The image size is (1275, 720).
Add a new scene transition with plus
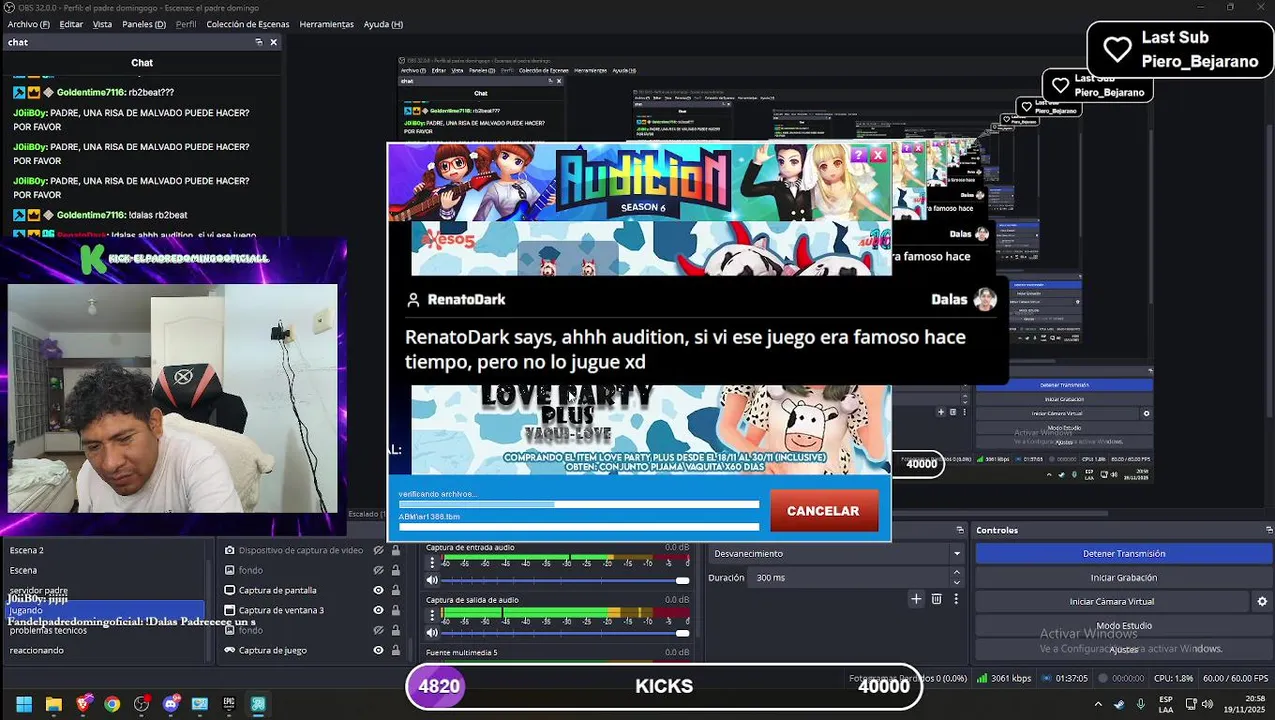(916, 599)
